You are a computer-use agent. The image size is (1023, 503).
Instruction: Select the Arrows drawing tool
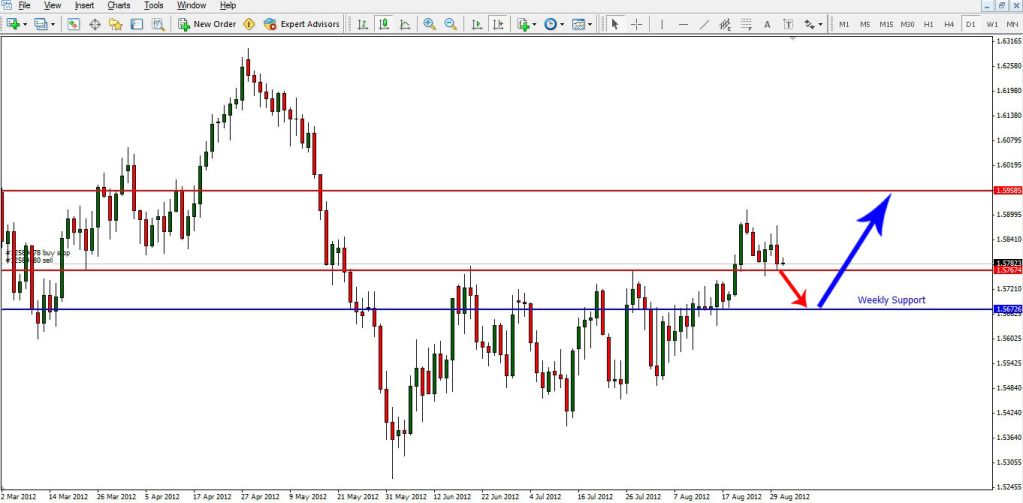pyautogui.click(x=810, y=24)
